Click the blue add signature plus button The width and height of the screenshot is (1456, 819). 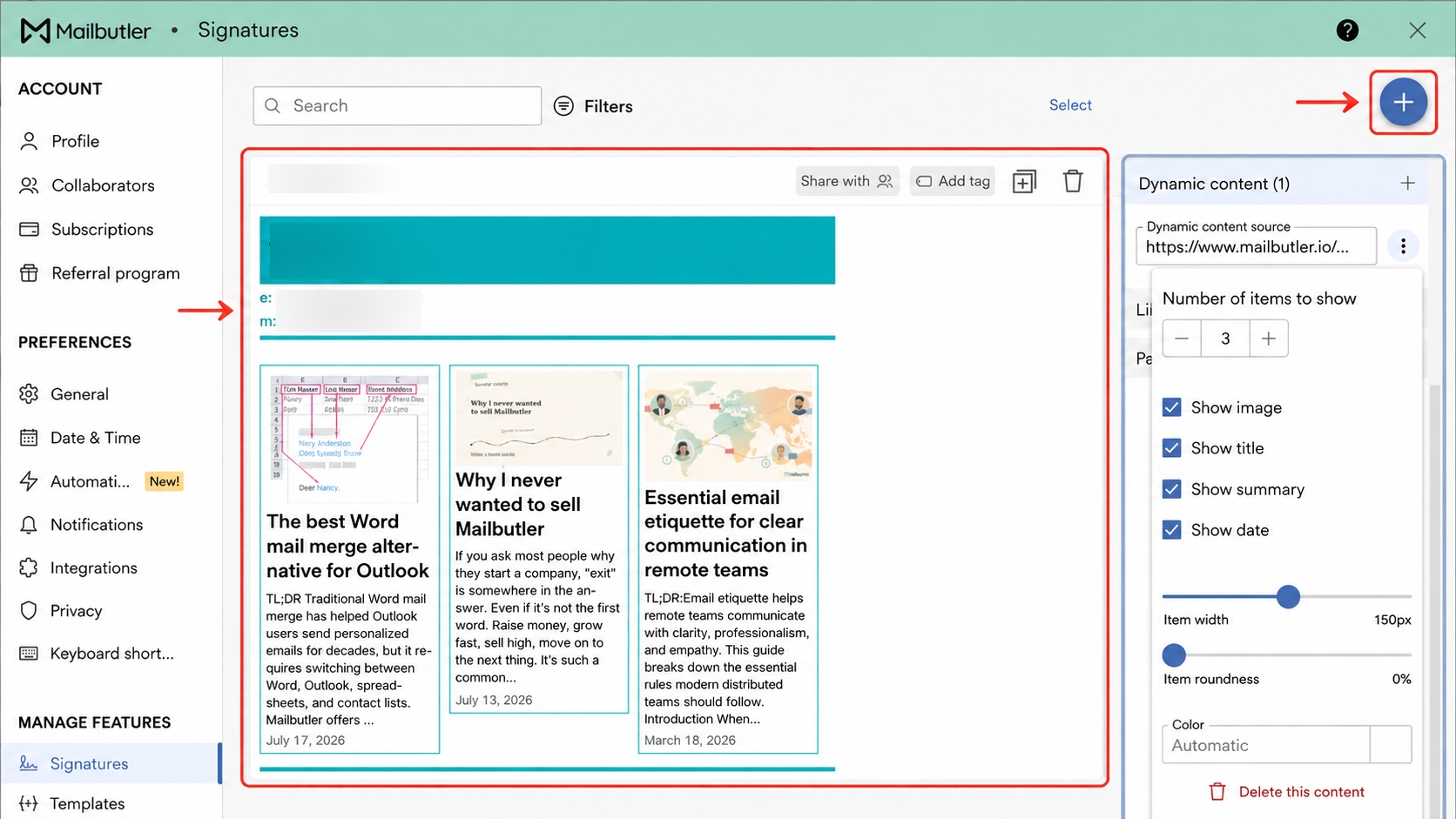pyautogui.click(x=1403, y=102)
